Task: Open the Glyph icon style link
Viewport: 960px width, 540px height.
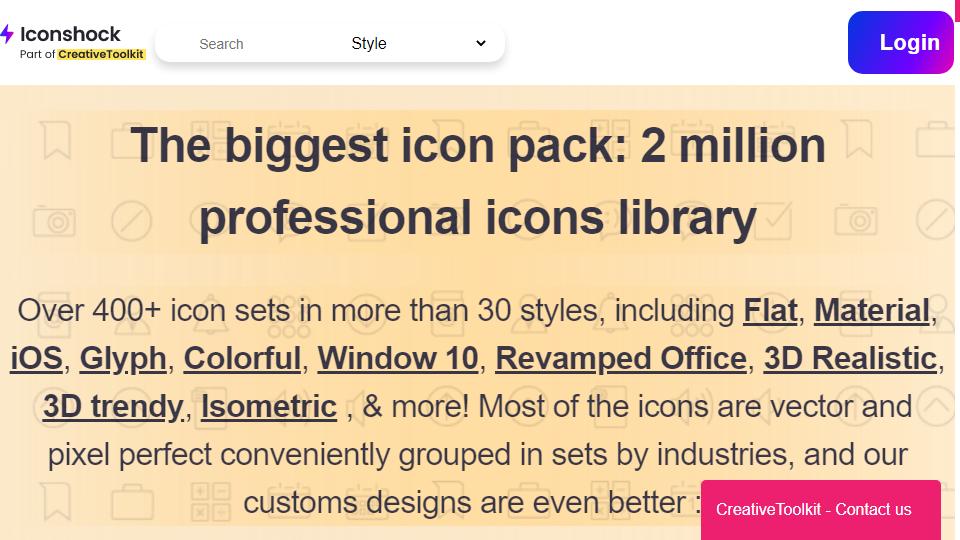Action: [123, 359]
